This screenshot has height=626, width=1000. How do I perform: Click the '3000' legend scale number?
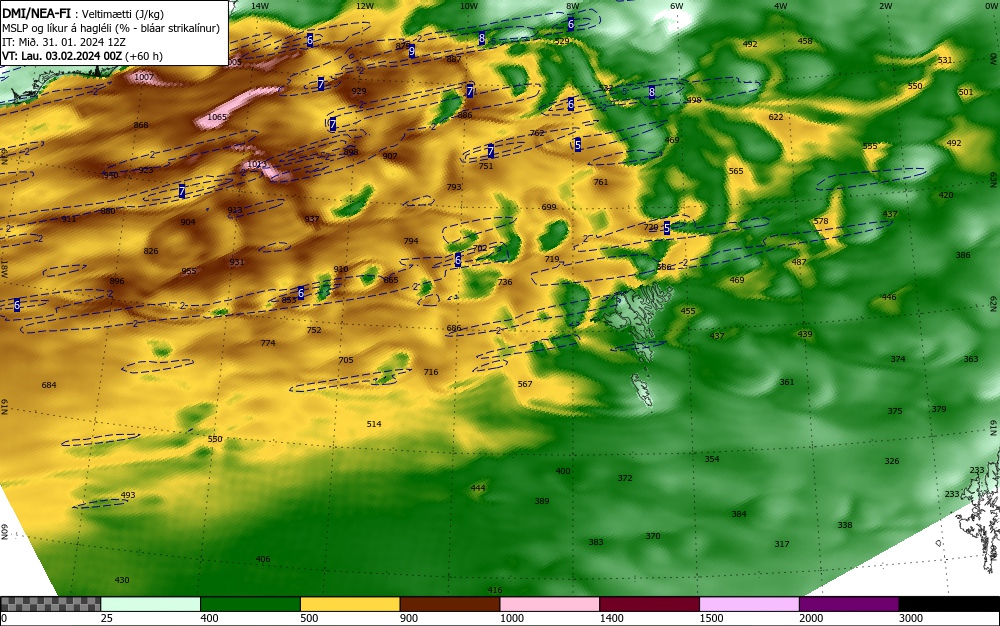911,618
